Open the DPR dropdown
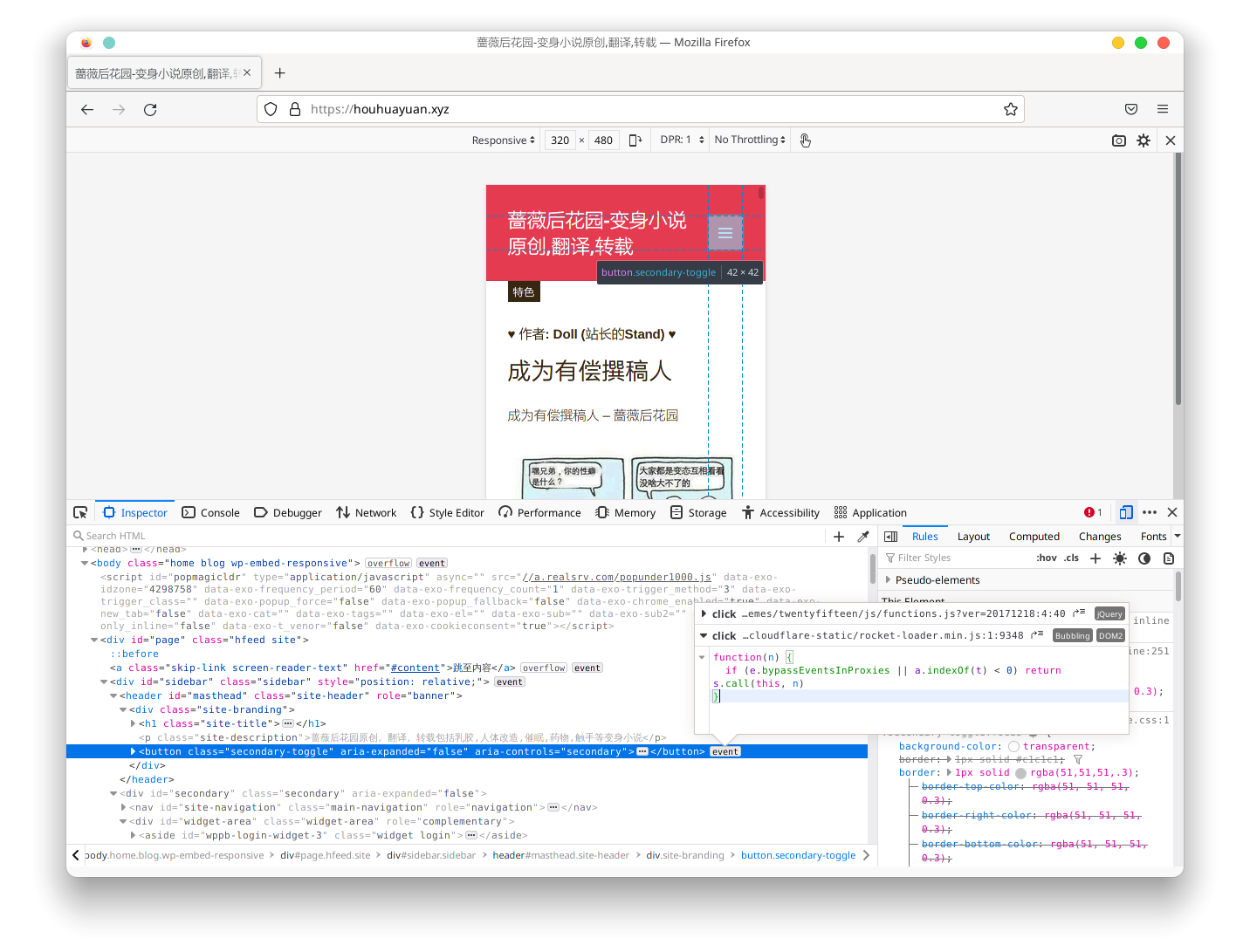 [x=681, y=140]
